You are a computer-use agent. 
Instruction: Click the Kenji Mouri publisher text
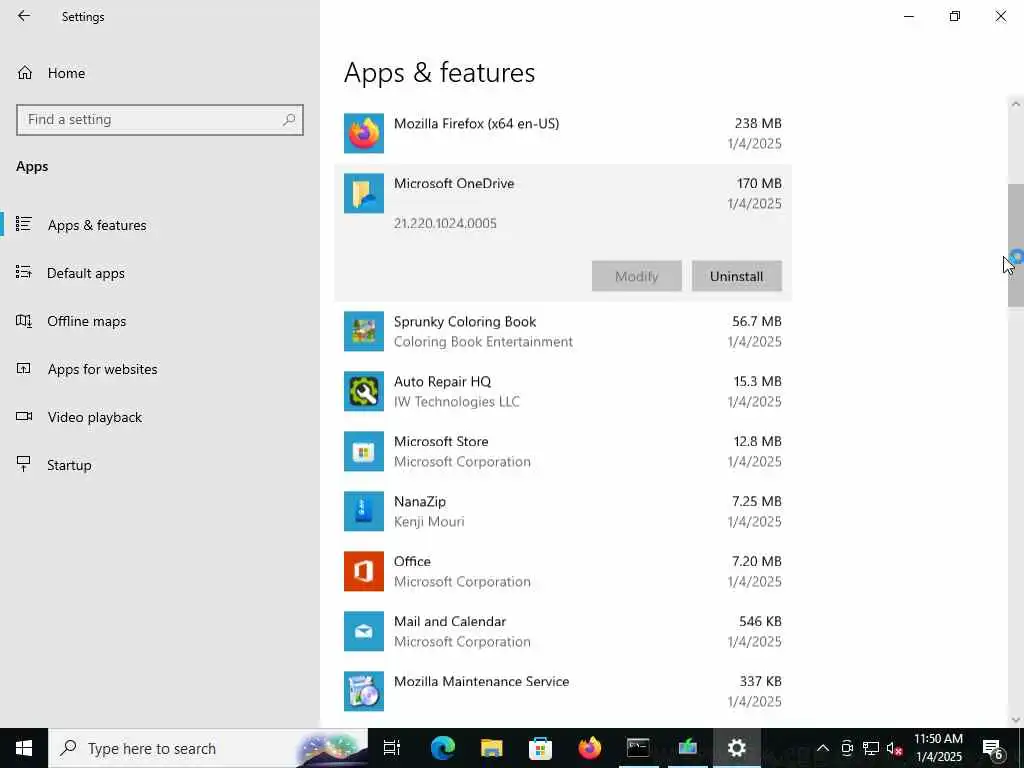[429, 522]
